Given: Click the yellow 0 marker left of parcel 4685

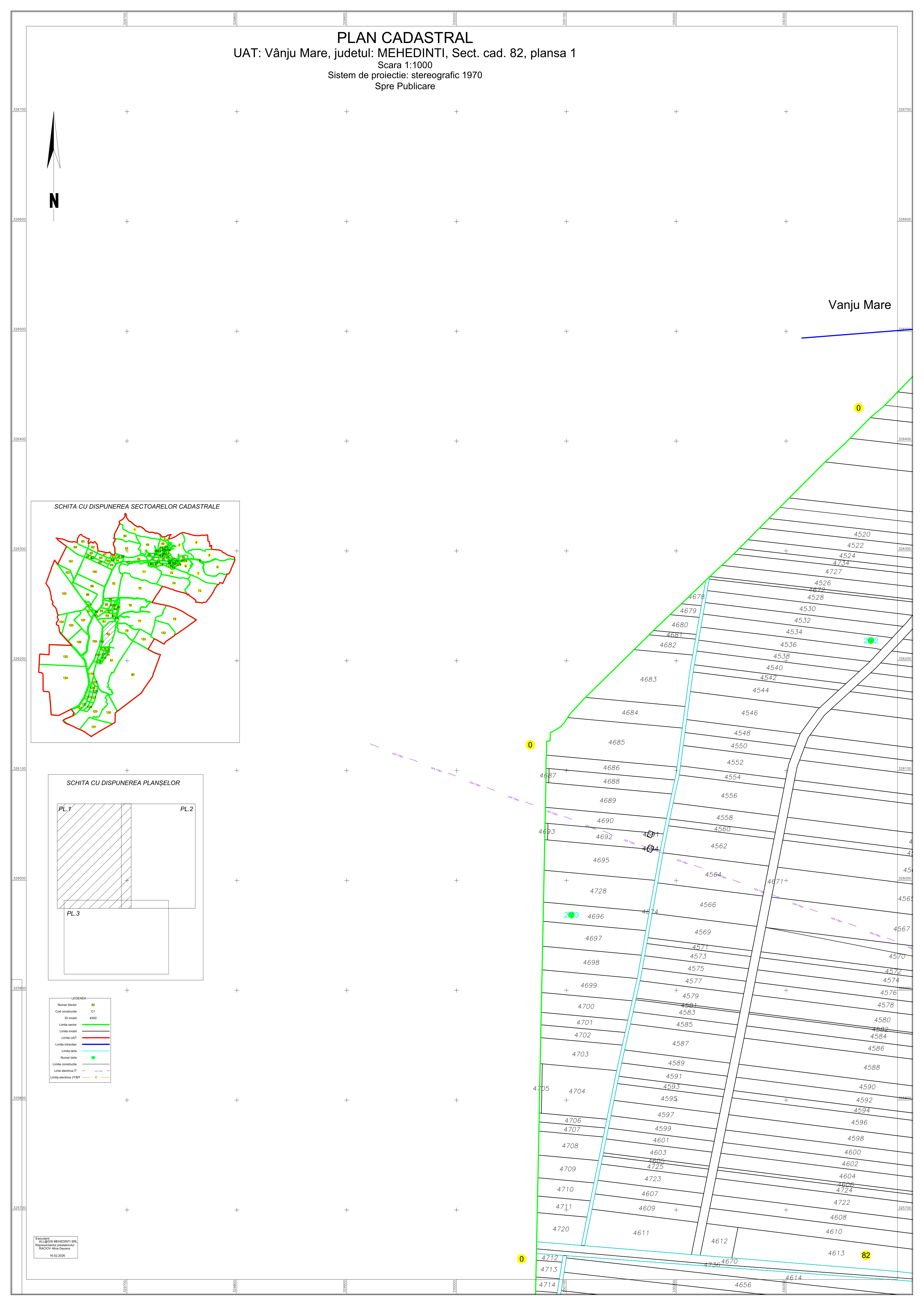Looking at the screenshot, I should pyautogui.click(x=530, y=745).
